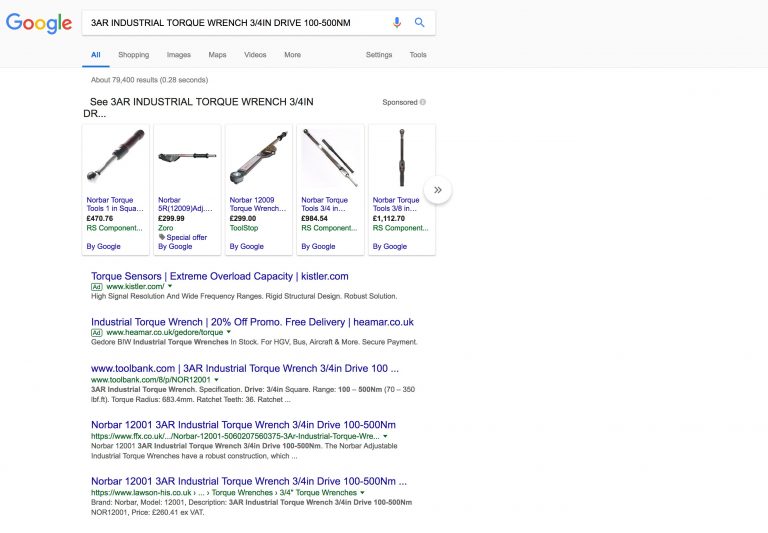Switch to the Videos tab
The width and height of the screenshot is (768, 533).
pyautogui.click(x=255, y=55)
